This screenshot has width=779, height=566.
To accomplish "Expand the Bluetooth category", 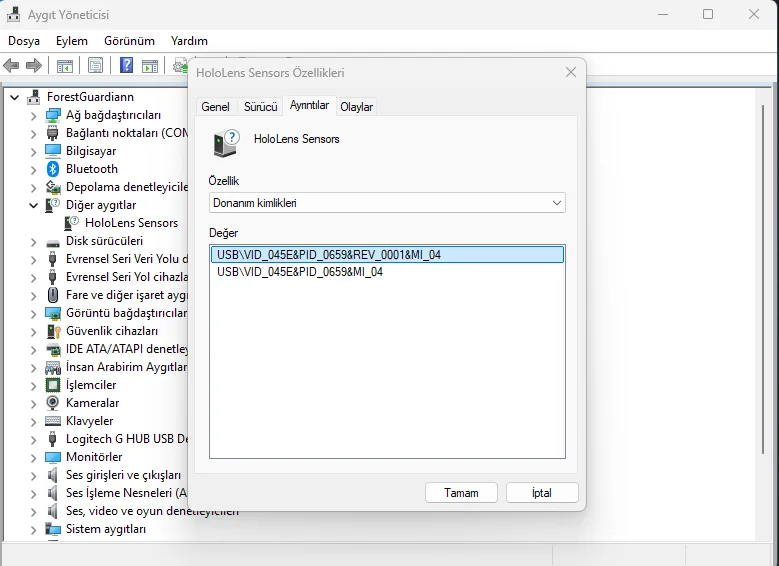I will (33, 169).
